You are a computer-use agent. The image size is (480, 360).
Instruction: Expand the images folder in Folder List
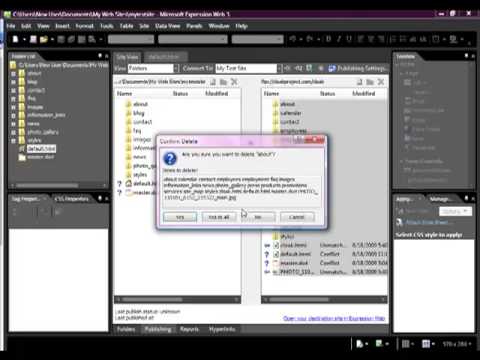13,107
